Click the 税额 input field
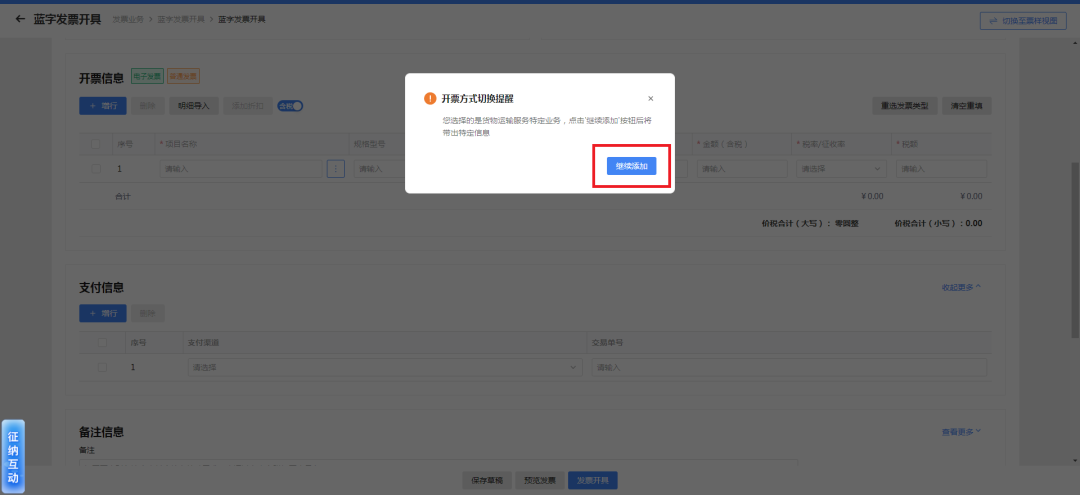The image size is (1080, 496). 941,169
